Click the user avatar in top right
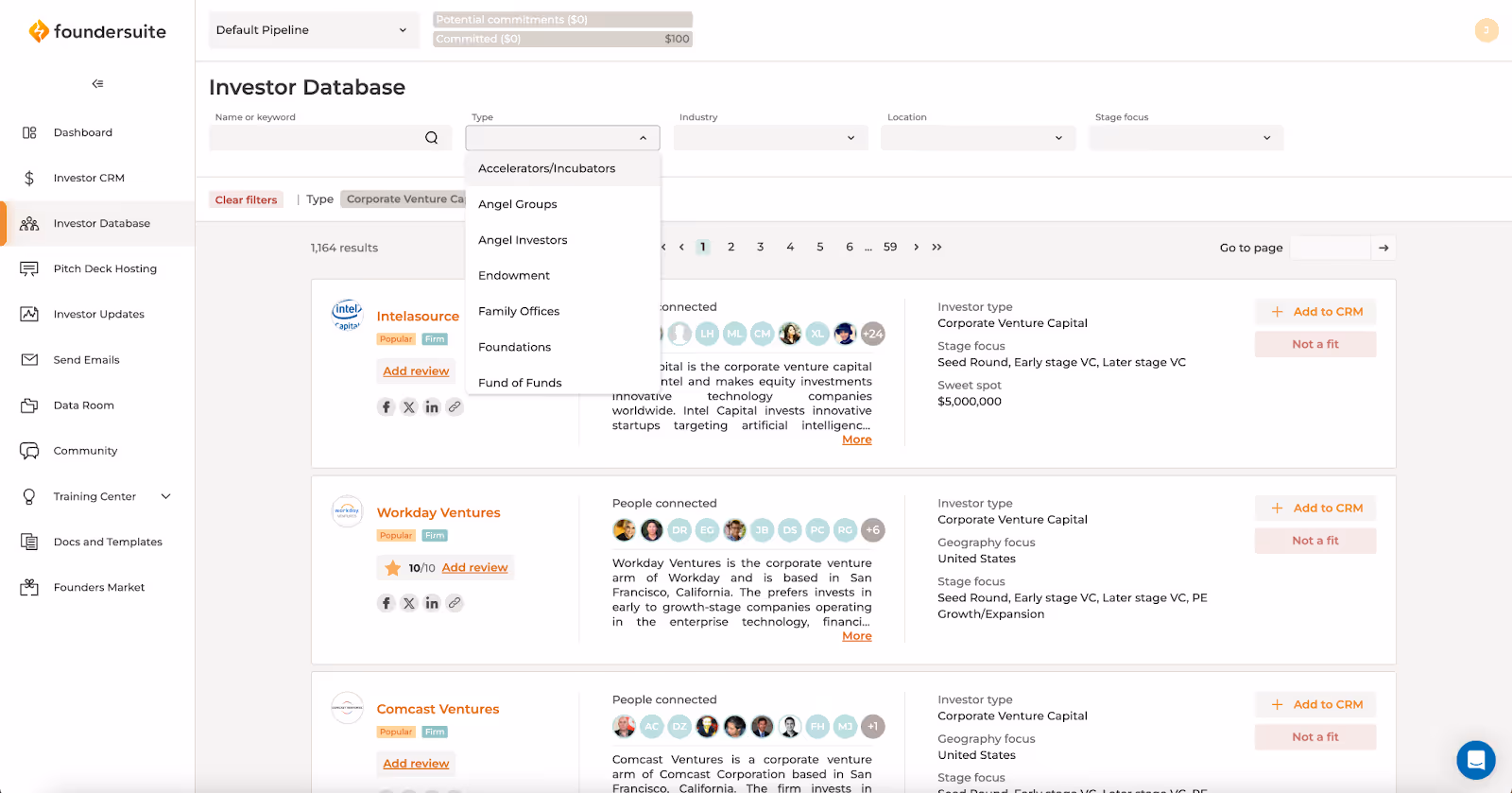The width and height of the screenshot is (1512, 793). coord(1486,30)
